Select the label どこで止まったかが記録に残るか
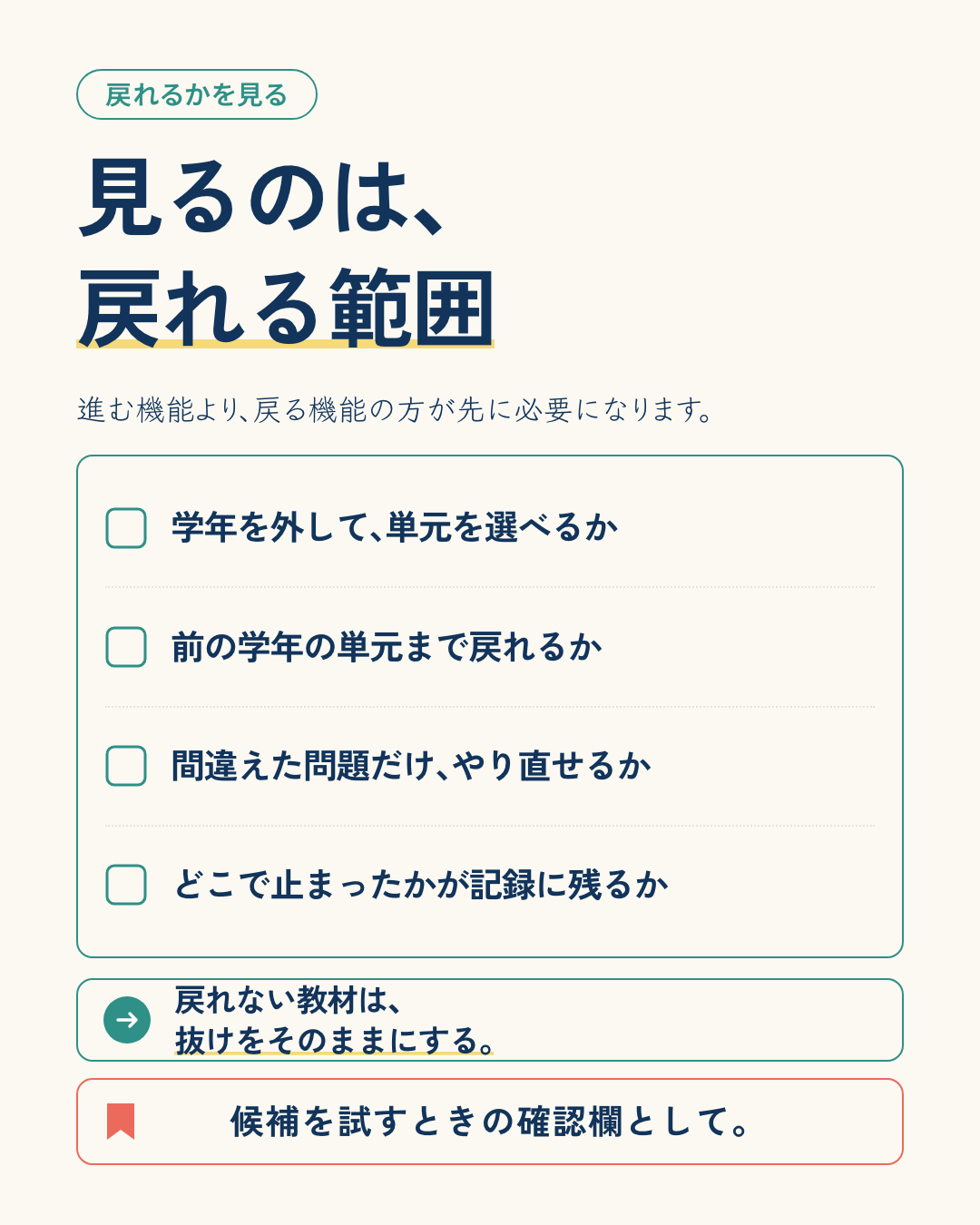 [421, 885]
